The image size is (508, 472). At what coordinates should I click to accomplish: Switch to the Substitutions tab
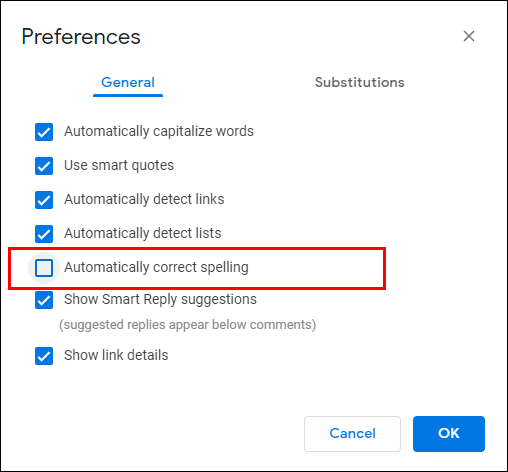pyautogui.click(x=360, y=82)
